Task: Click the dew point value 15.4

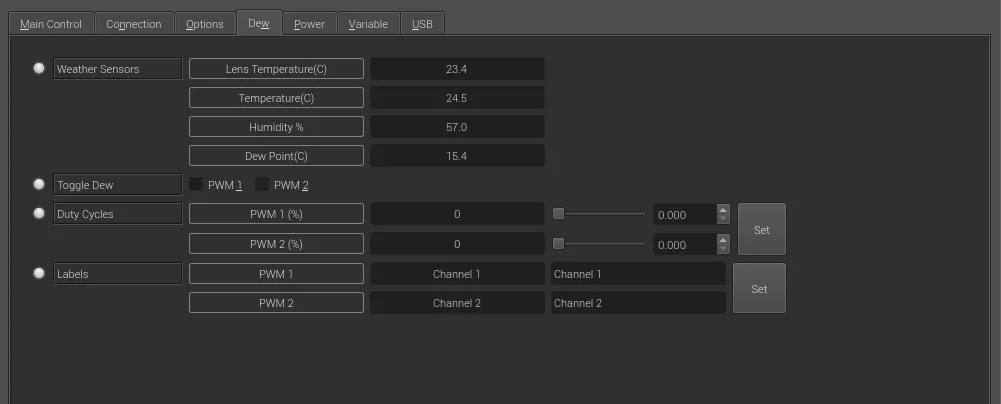Action: pos(457,156)
